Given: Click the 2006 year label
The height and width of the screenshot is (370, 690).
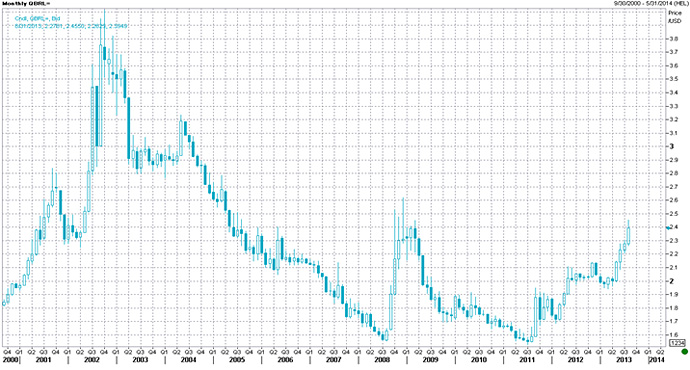Looking at the screenshot, I should point(285,360).
